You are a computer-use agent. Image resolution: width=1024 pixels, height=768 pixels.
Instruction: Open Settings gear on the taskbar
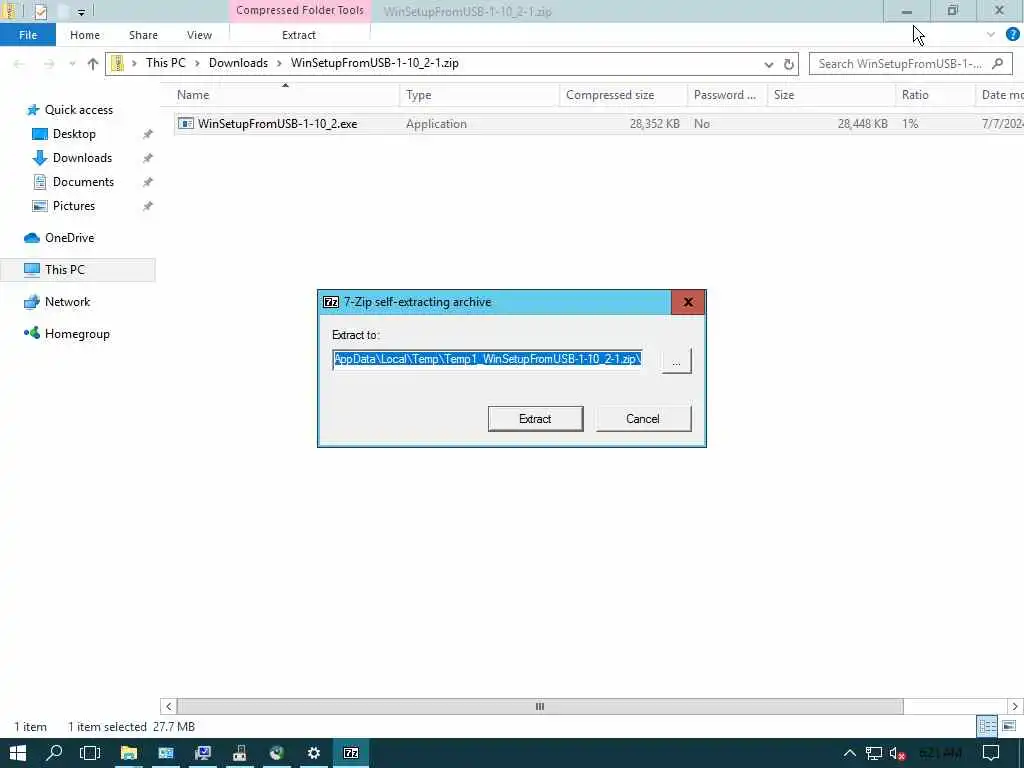click(x=313, y=753)
